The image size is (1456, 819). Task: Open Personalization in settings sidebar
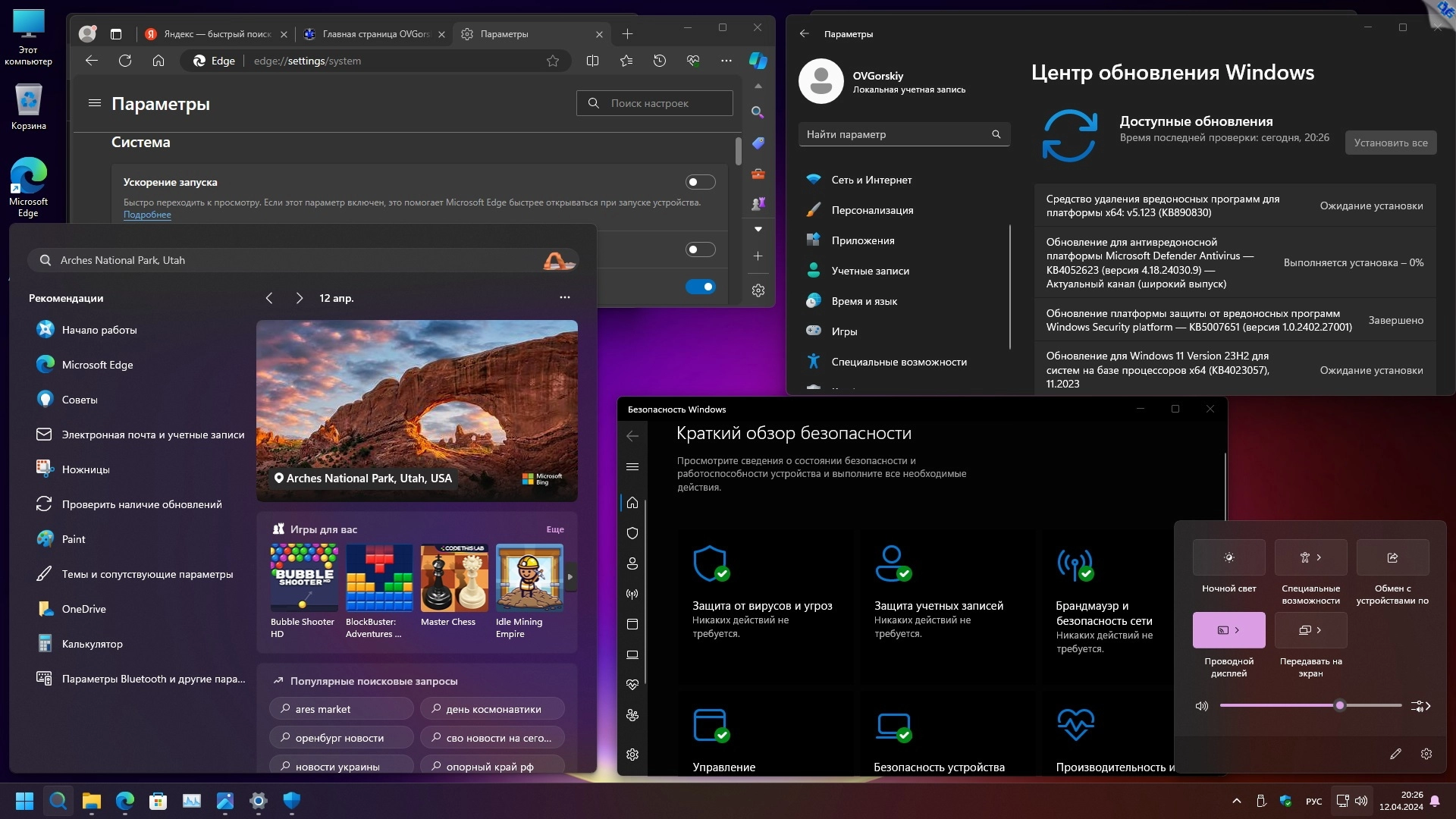click(872, 210)
